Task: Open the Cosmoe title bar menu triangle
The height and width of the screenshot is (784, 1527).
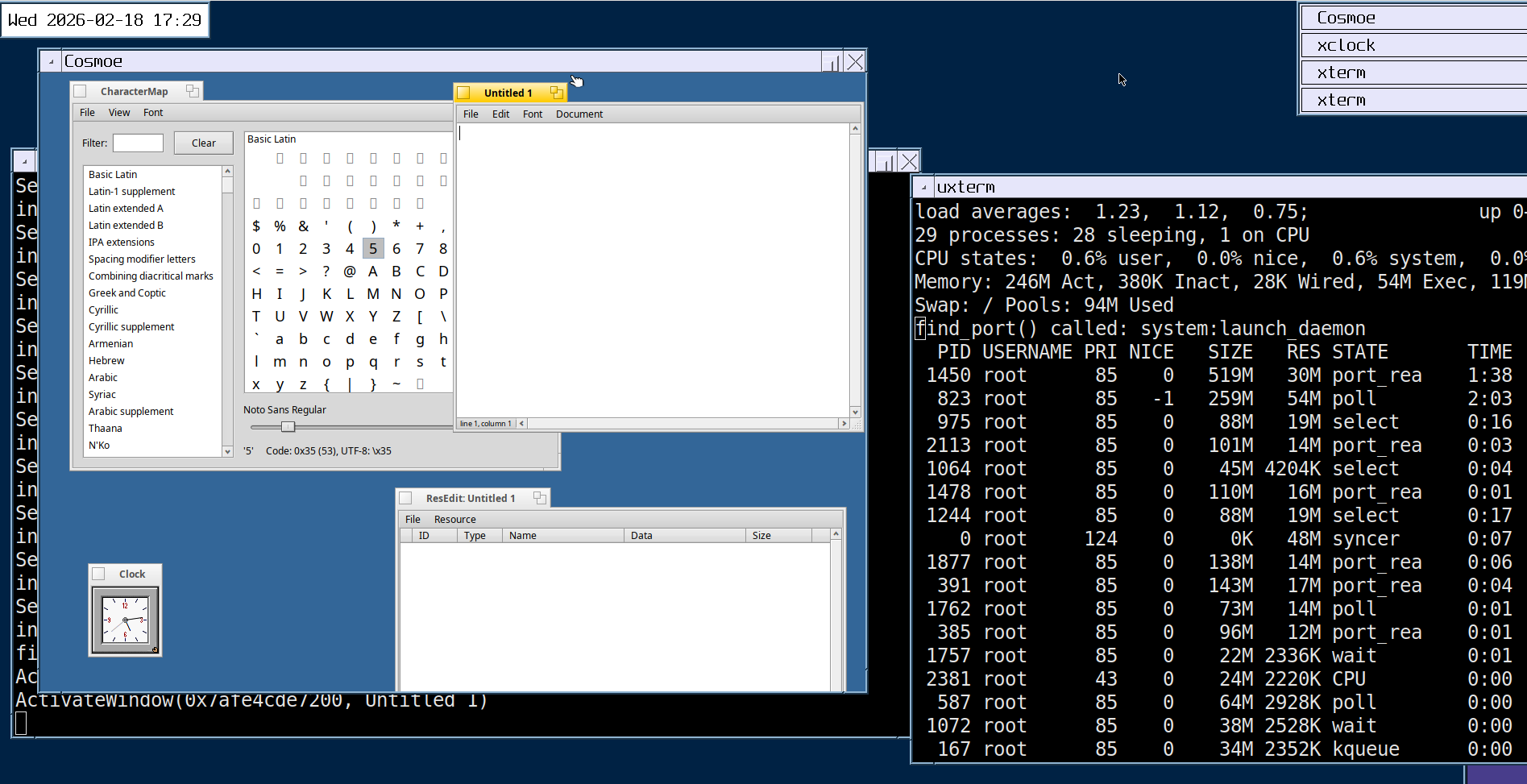Action: tap(51, 62)
